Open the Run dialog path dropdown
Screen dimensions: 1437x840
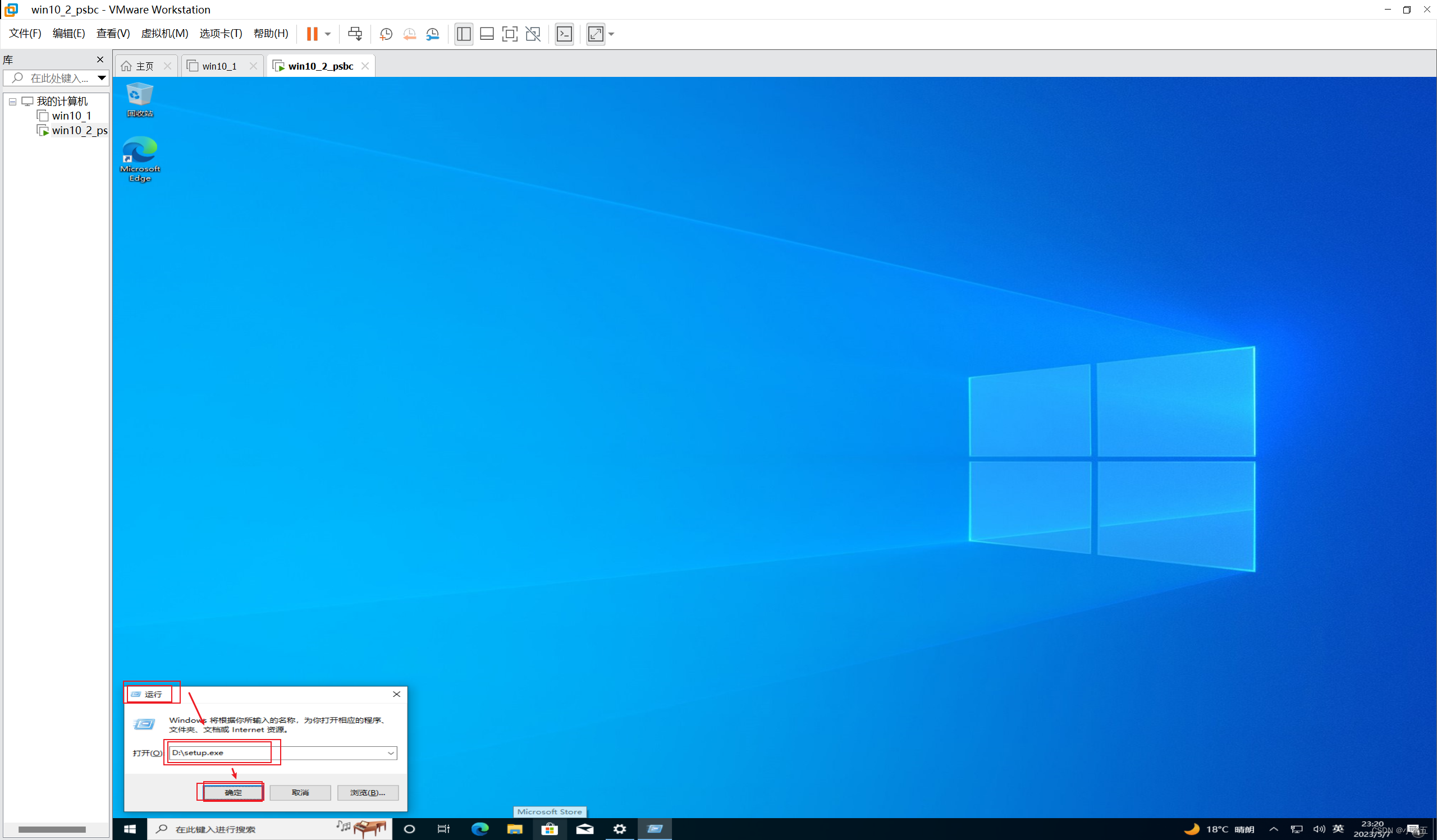pos(391,753)
